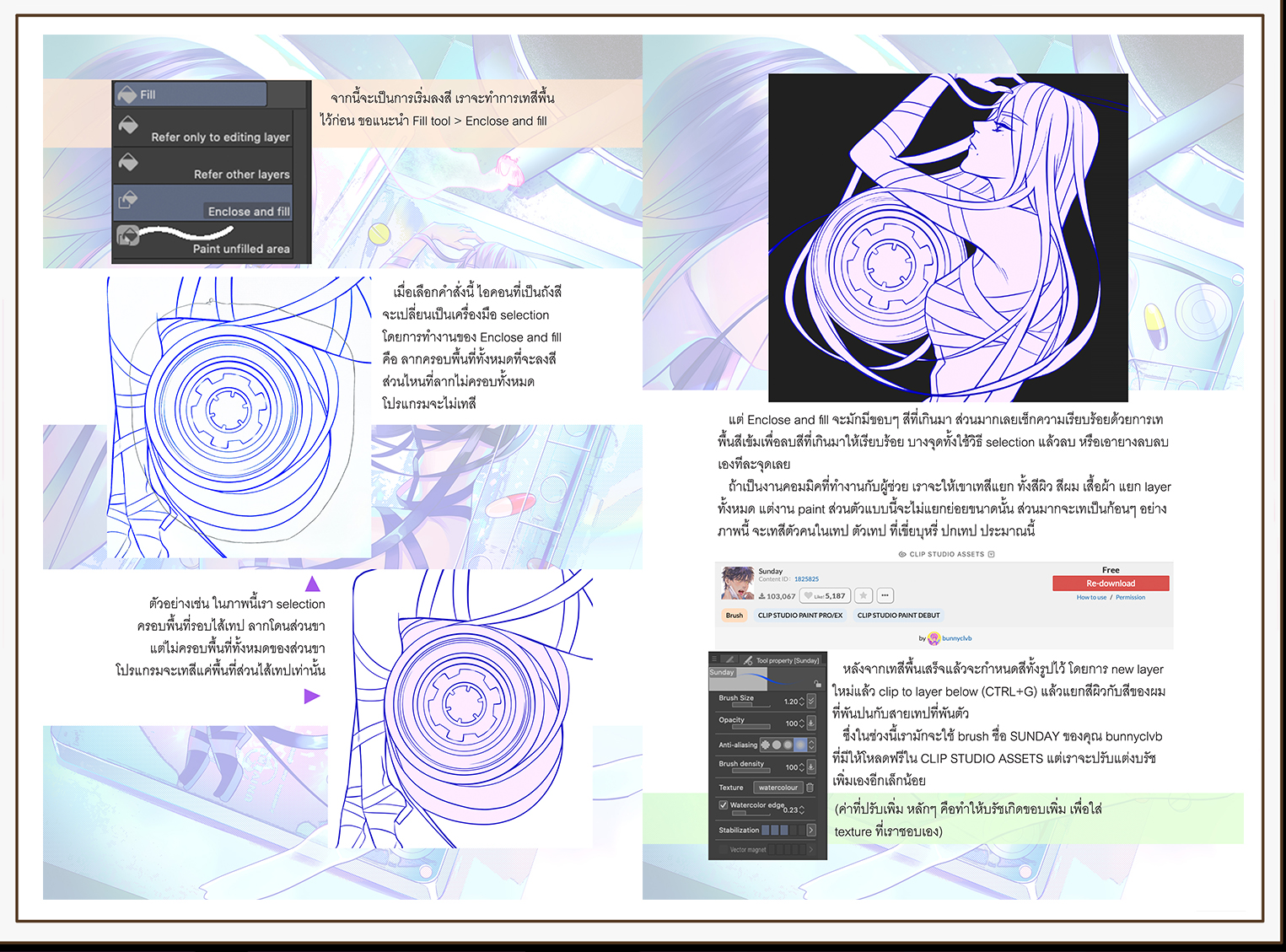Open the Permission link for the Sunday brush
1286x952 pixels.
point(1132,597)
